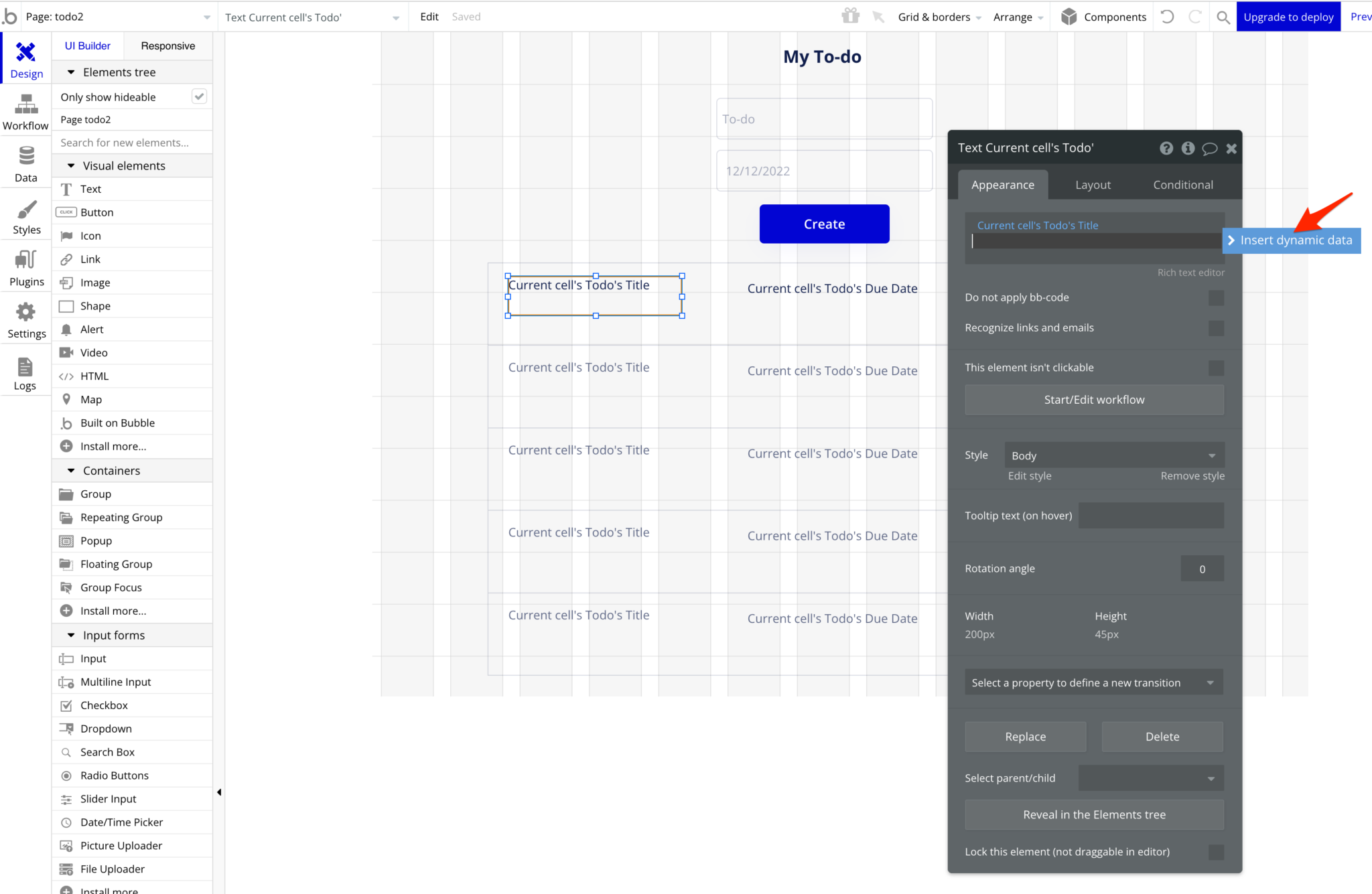
Task: Click the search magnifier icon in top bar
Action: tap(1223, 17)
